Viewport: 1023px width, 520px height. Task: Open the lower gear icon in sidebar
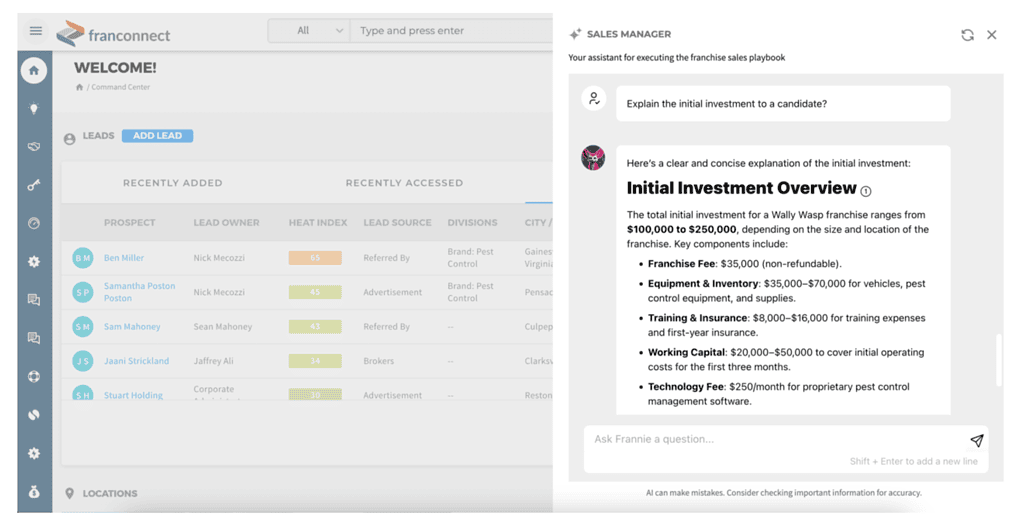click(x=34, y=453)
